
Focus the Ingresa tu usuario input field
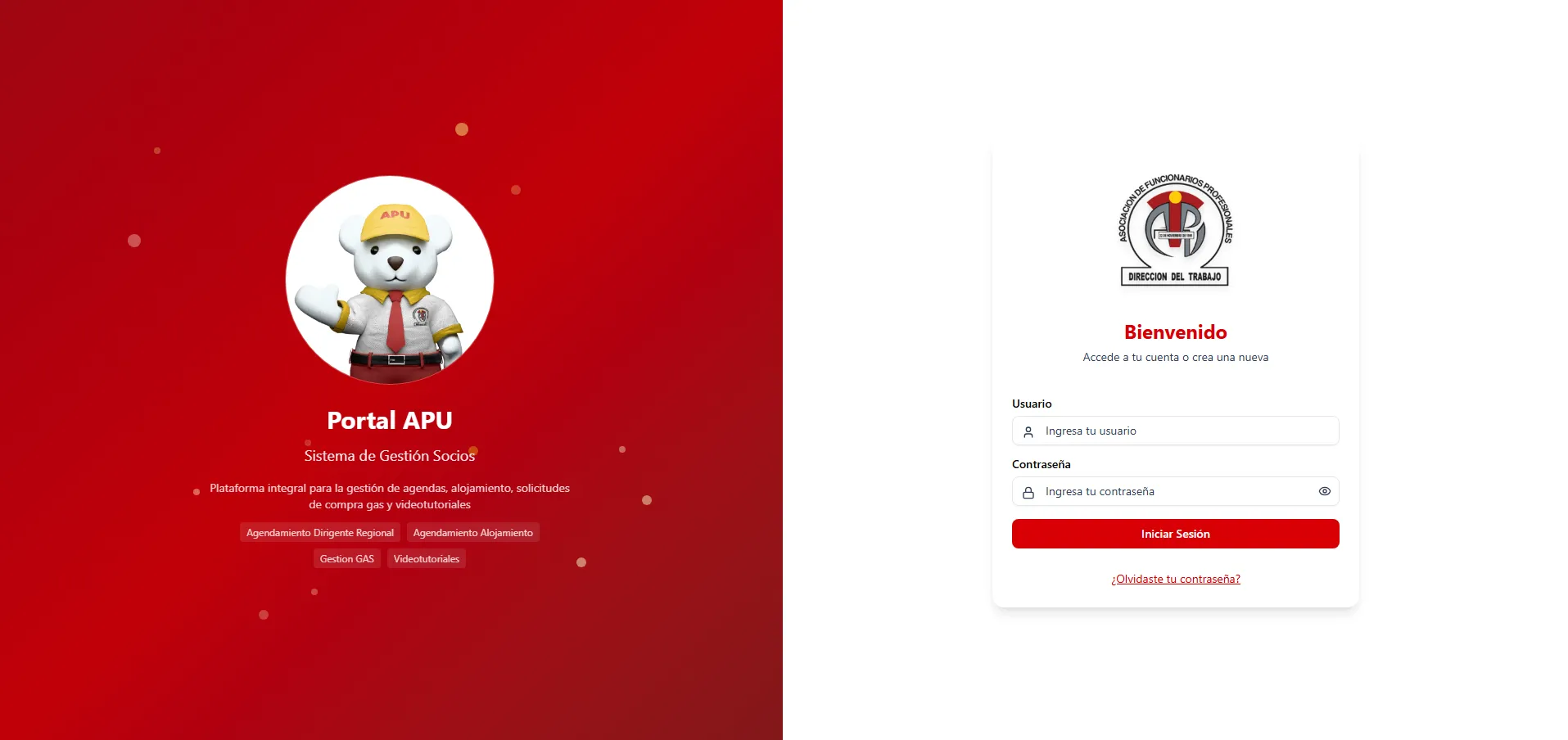1176,431
